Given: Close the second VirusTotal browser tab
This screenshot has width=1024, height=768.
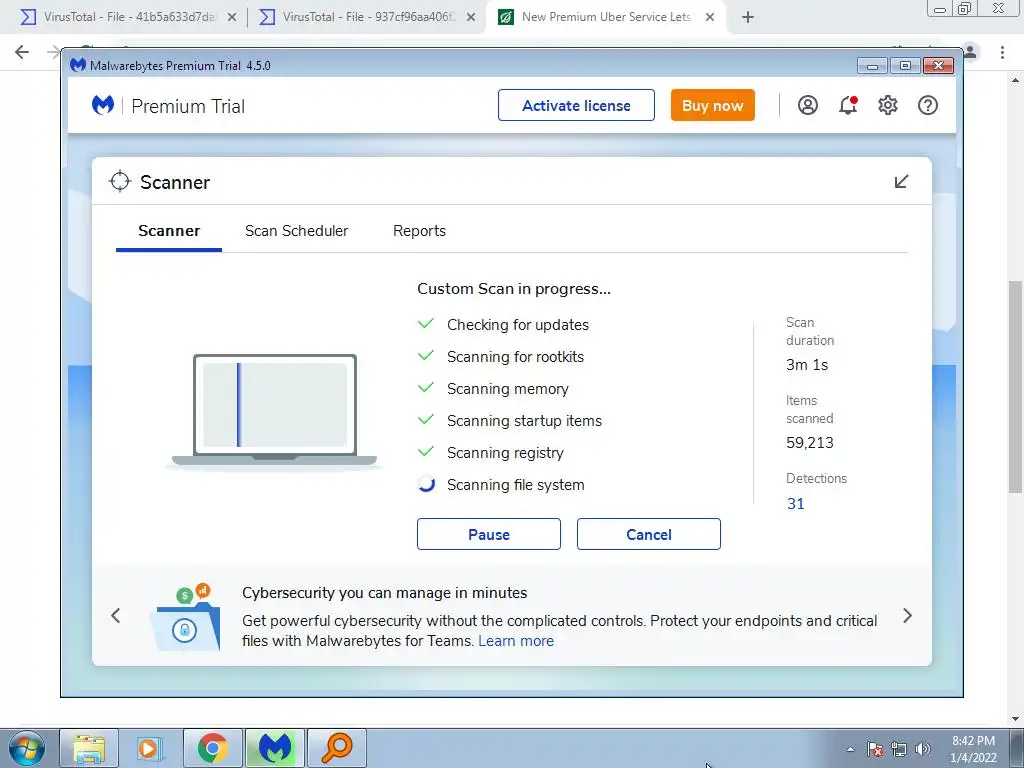Looking at the screenshot, I should click(x=471, y=18).
